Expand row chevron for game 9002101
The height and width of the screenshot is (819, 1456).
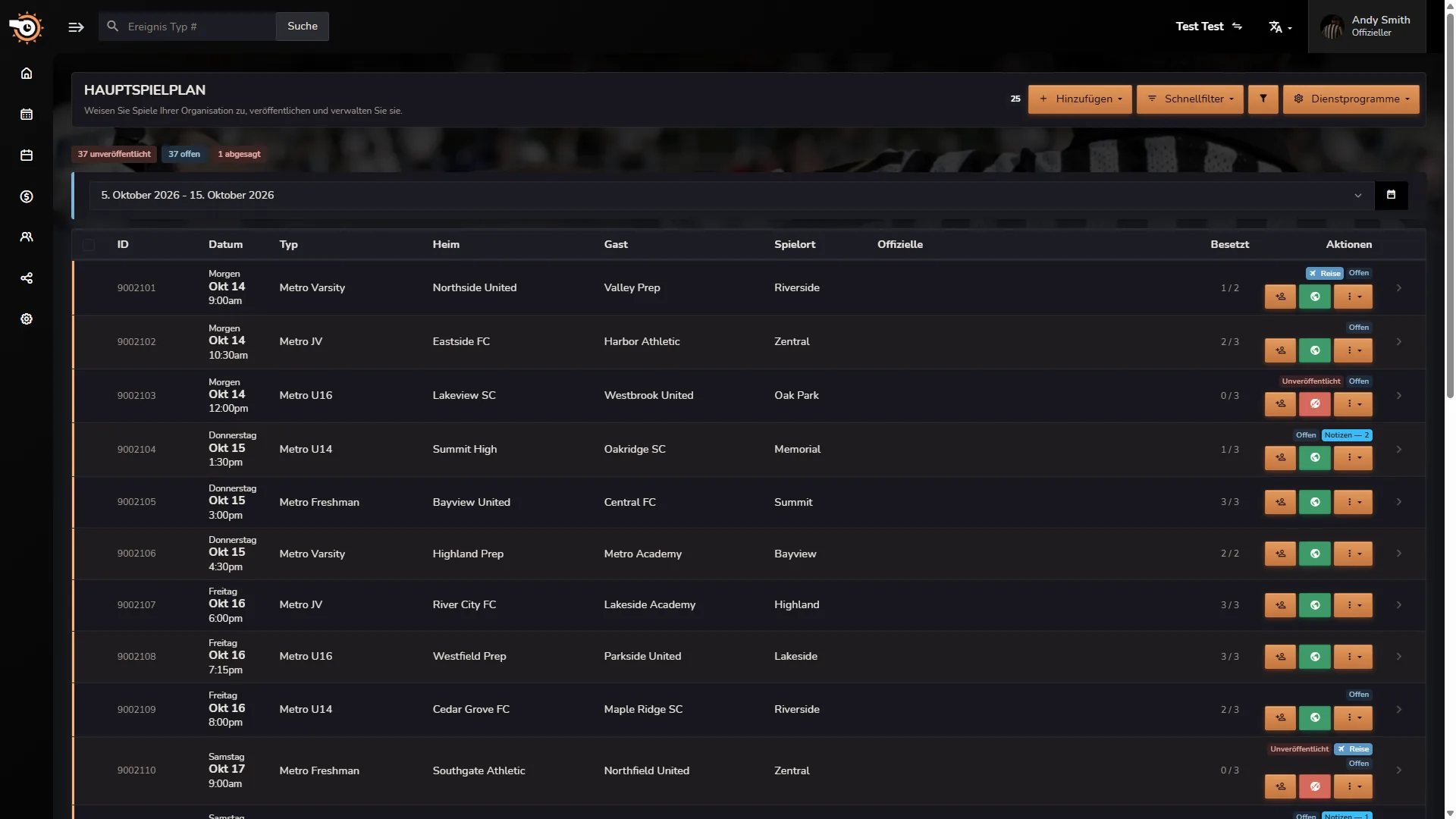coord(1399,288)
